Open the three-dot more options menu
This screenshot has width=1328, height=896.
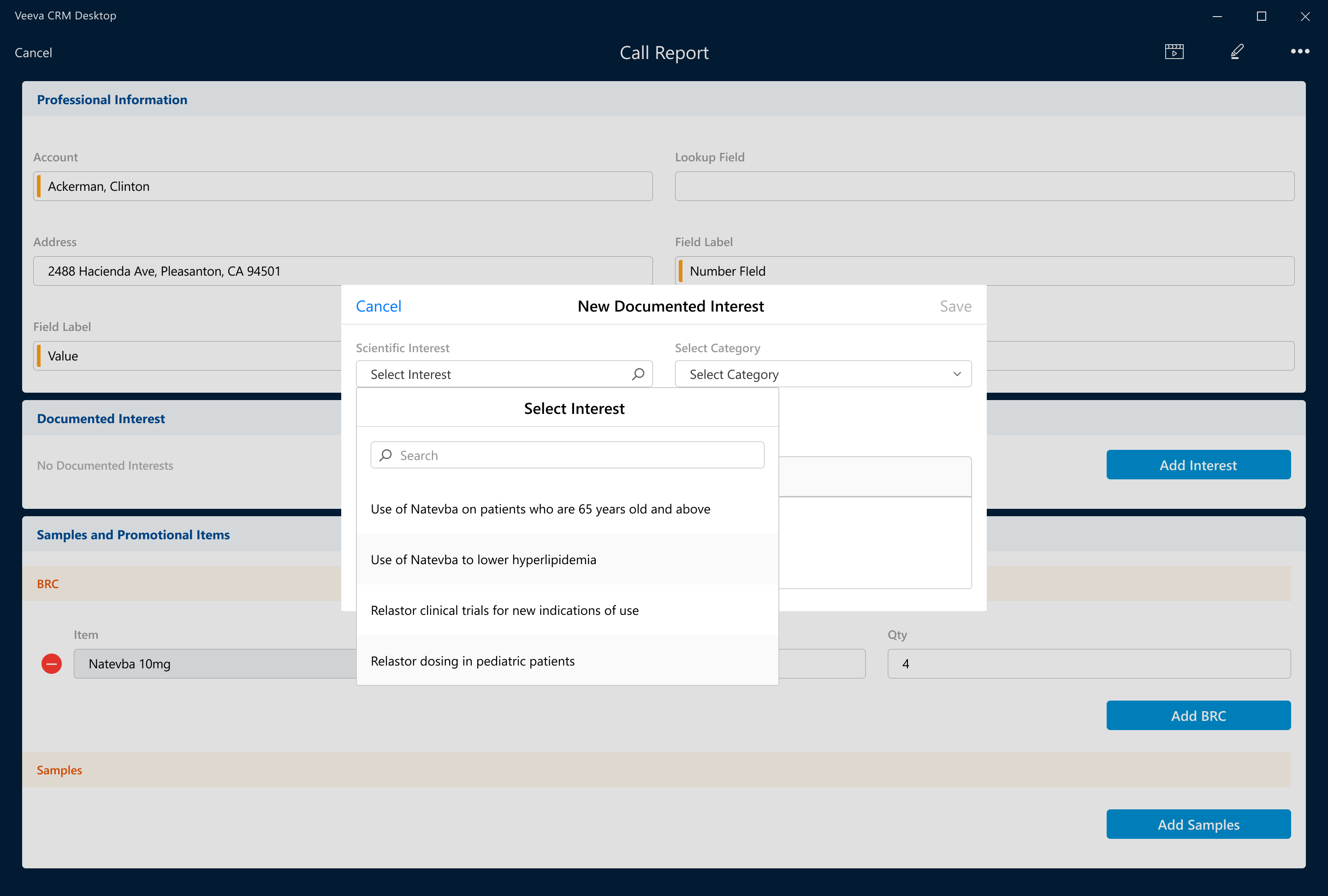[x=1299, y=52]
